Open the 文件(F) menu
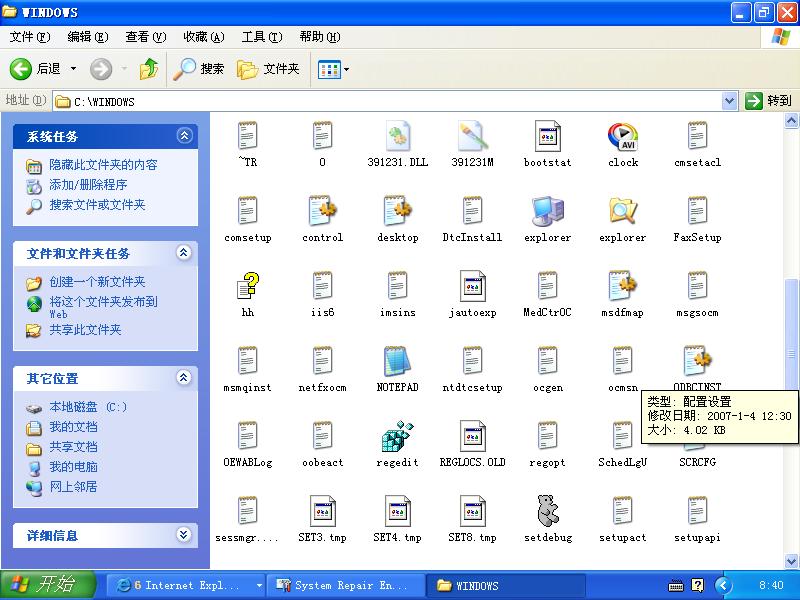 click(x=30, y=37)
